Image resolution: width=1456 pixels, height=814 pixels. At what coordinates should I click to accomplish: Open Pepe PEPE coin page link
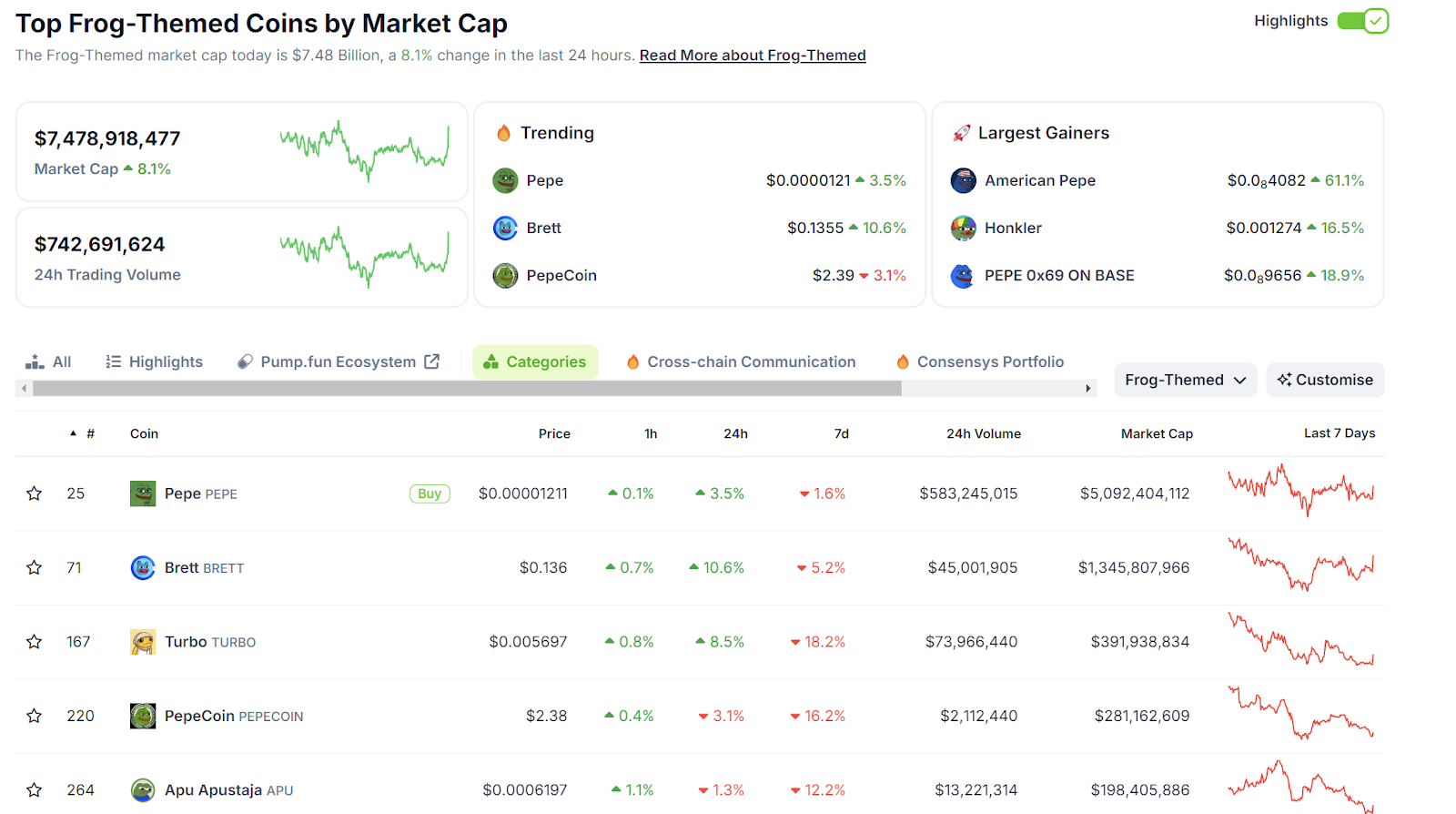pyautogui.click(x=201, y=493)
